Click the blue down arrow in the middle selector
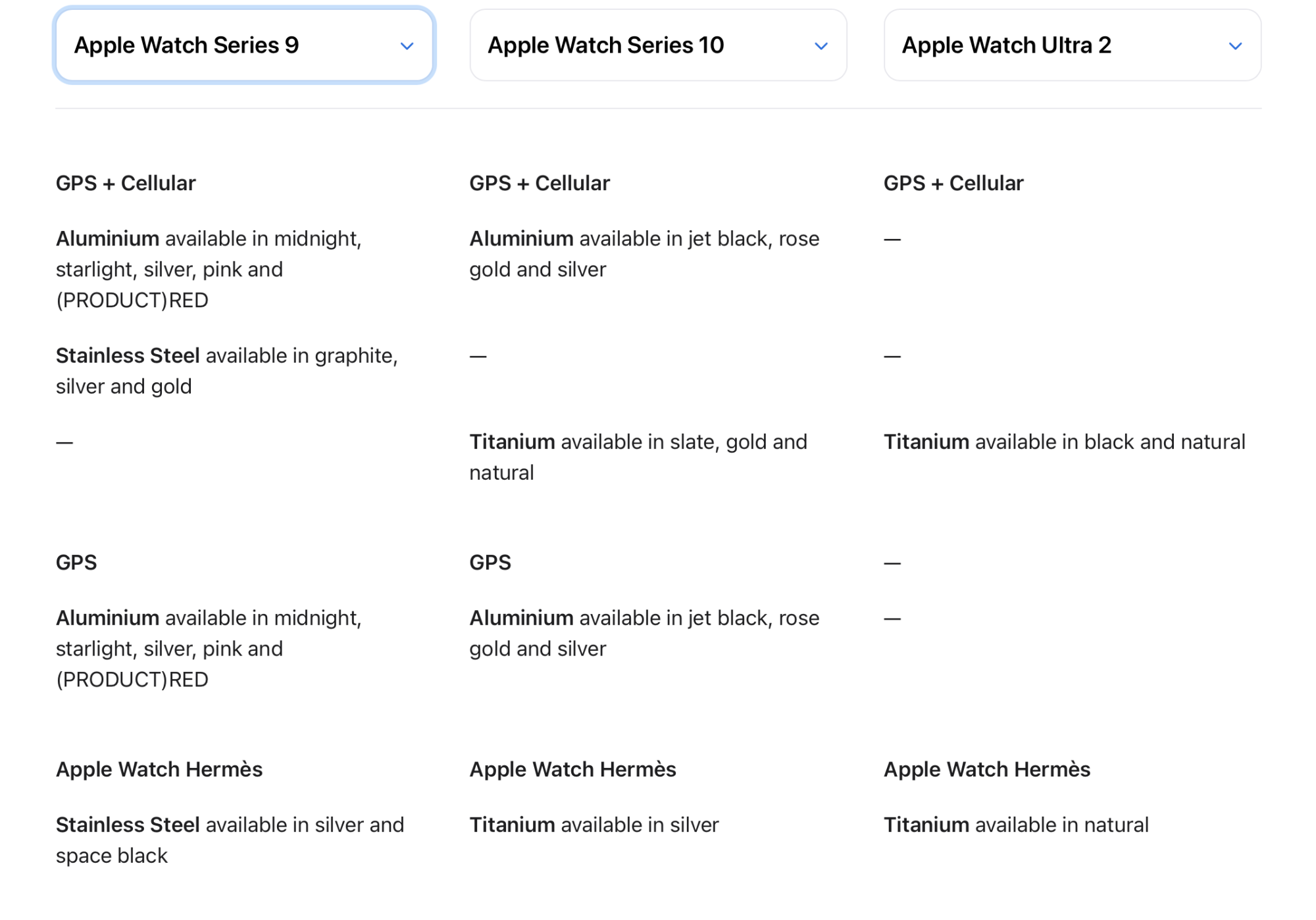 [x=821, y=46]
